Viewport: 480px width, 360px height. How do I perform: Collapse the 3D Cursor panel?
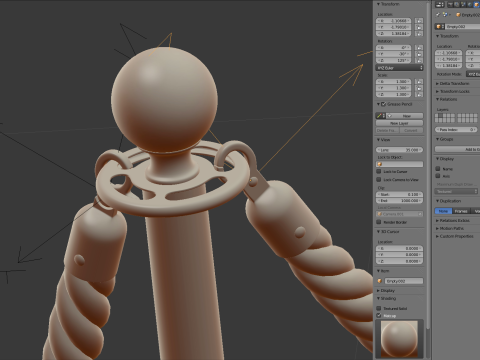388,231
